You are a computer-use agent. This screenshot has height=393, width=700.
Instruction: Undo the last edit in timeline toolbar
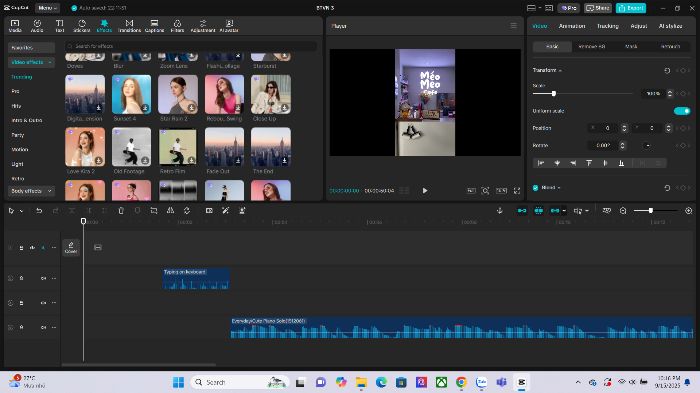[x=39, y=210]
